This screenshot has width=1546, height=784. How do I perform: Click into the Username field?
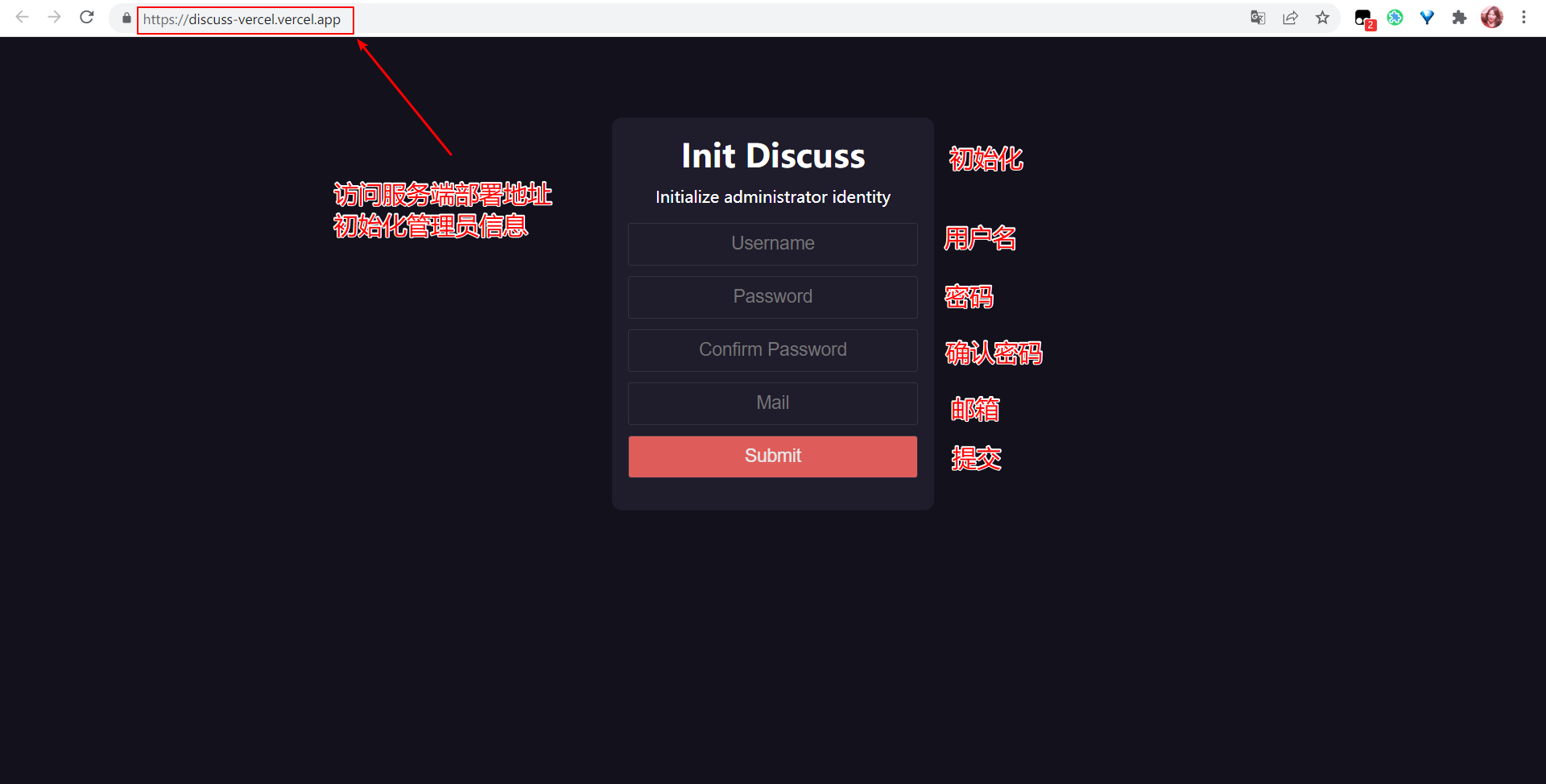click(772, 244)
